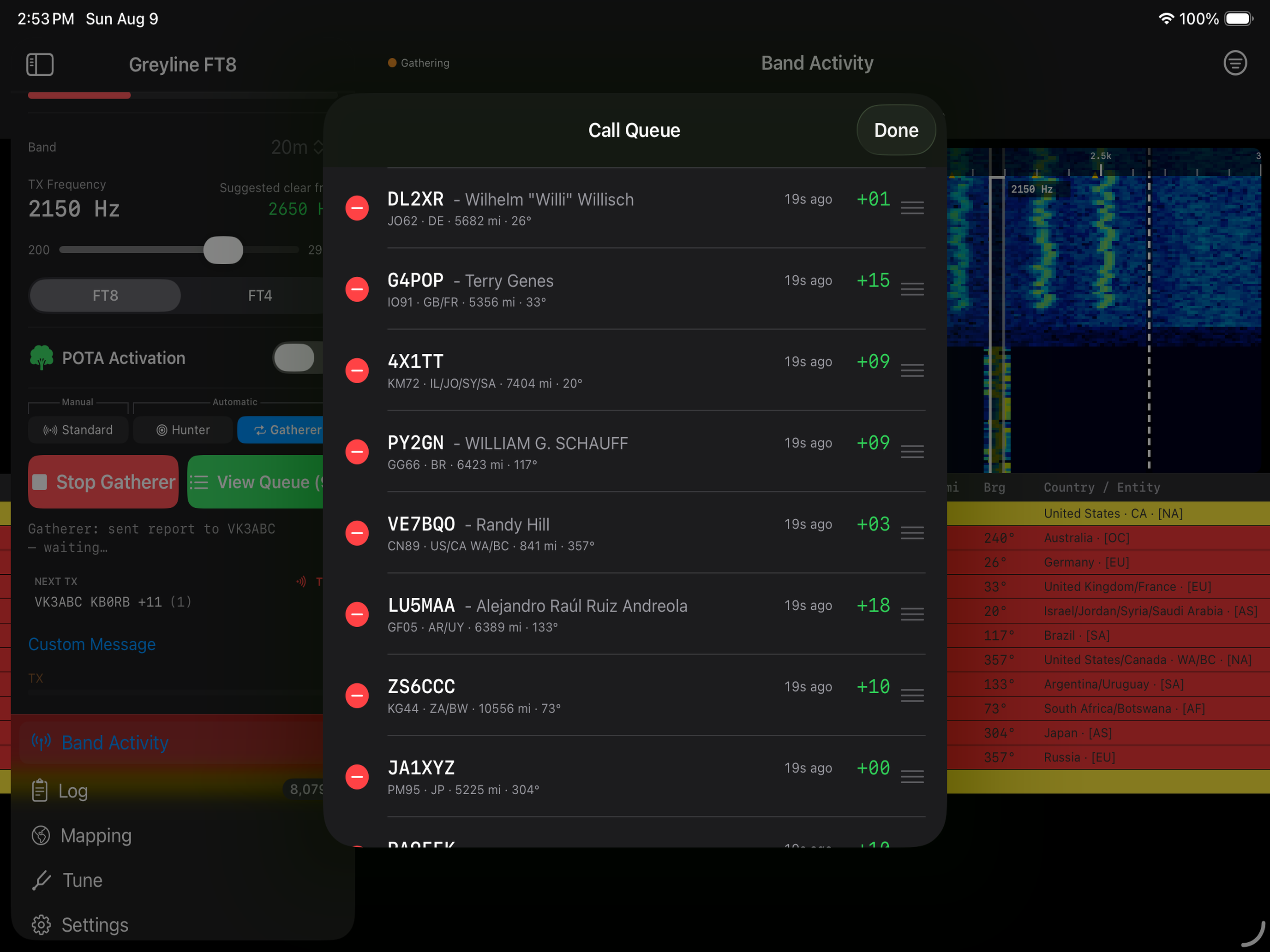Image resolution: width=1270 pixels, height=952 pixels.
Task: Click the Japan · [AS] row
Action: [x=1108, y=733]
